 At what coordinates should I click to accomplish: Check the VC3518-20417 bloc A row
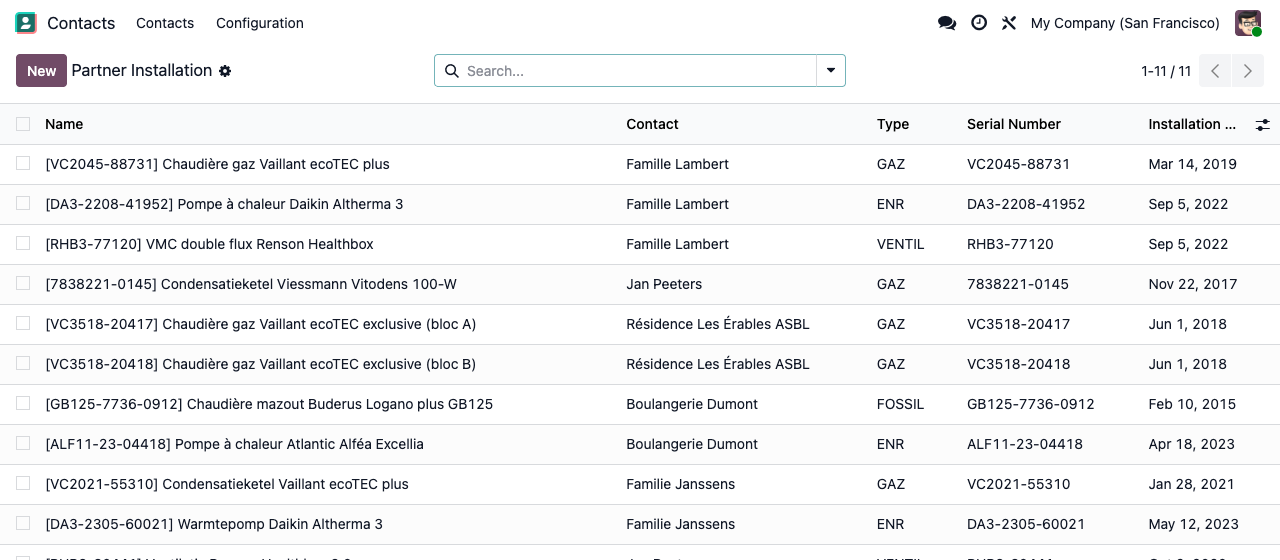pyautogui.click(x=23, y=323)
